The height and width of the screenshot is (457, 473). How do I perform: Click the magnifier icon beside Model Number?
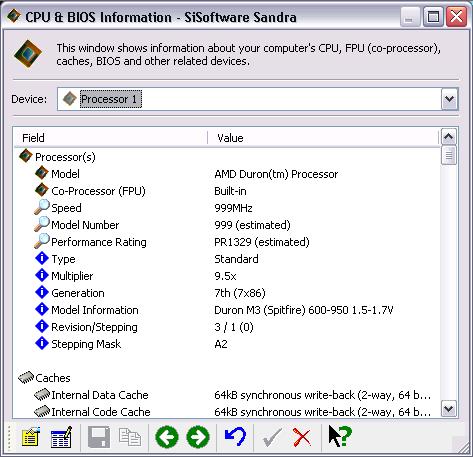pos(42,224)
